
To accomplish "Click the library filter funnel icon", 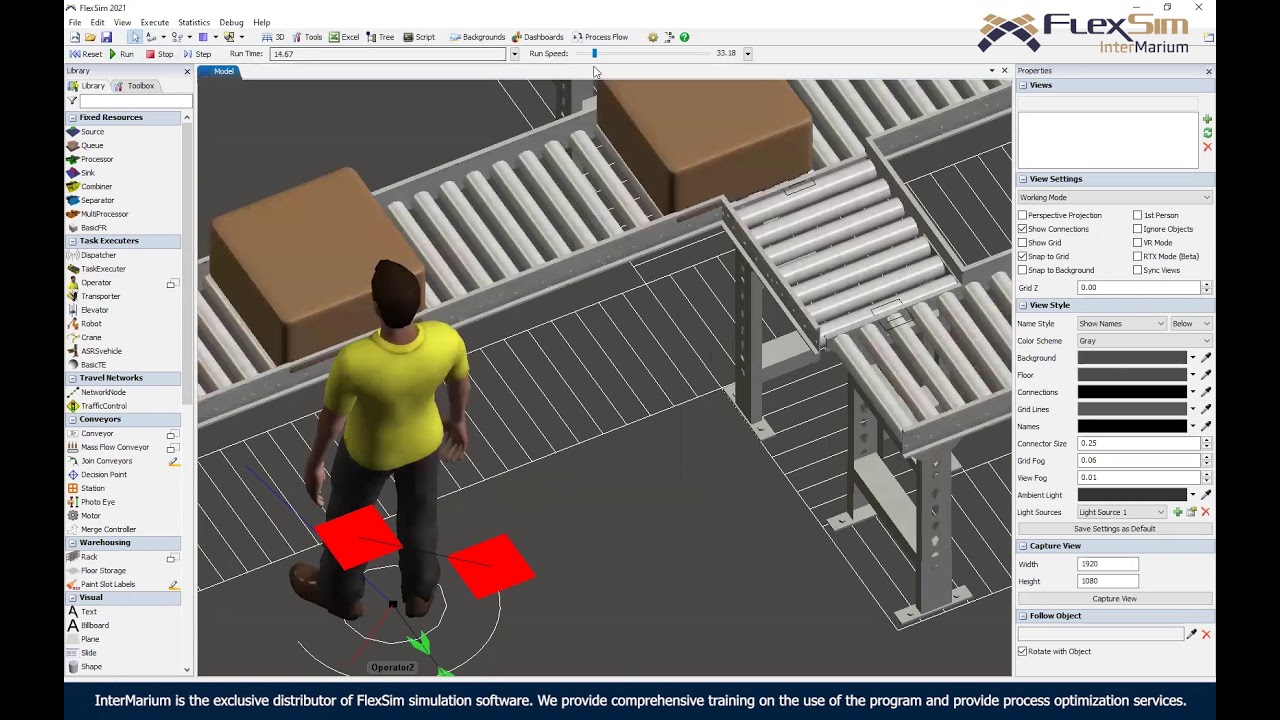I will (x=72, y=101).
